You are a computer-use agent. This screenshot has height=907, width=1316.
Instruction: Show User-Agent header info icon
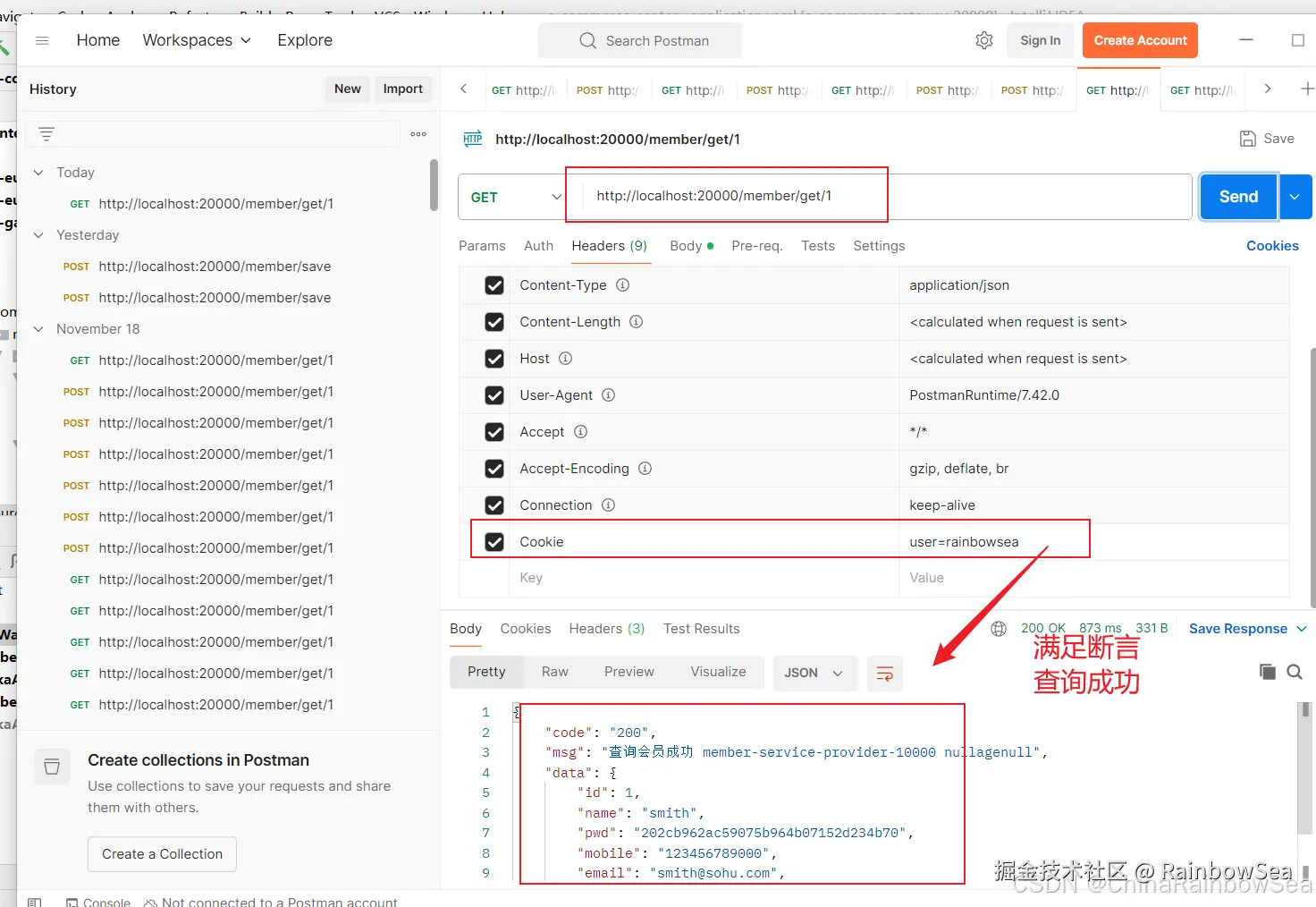click(609, 395)
